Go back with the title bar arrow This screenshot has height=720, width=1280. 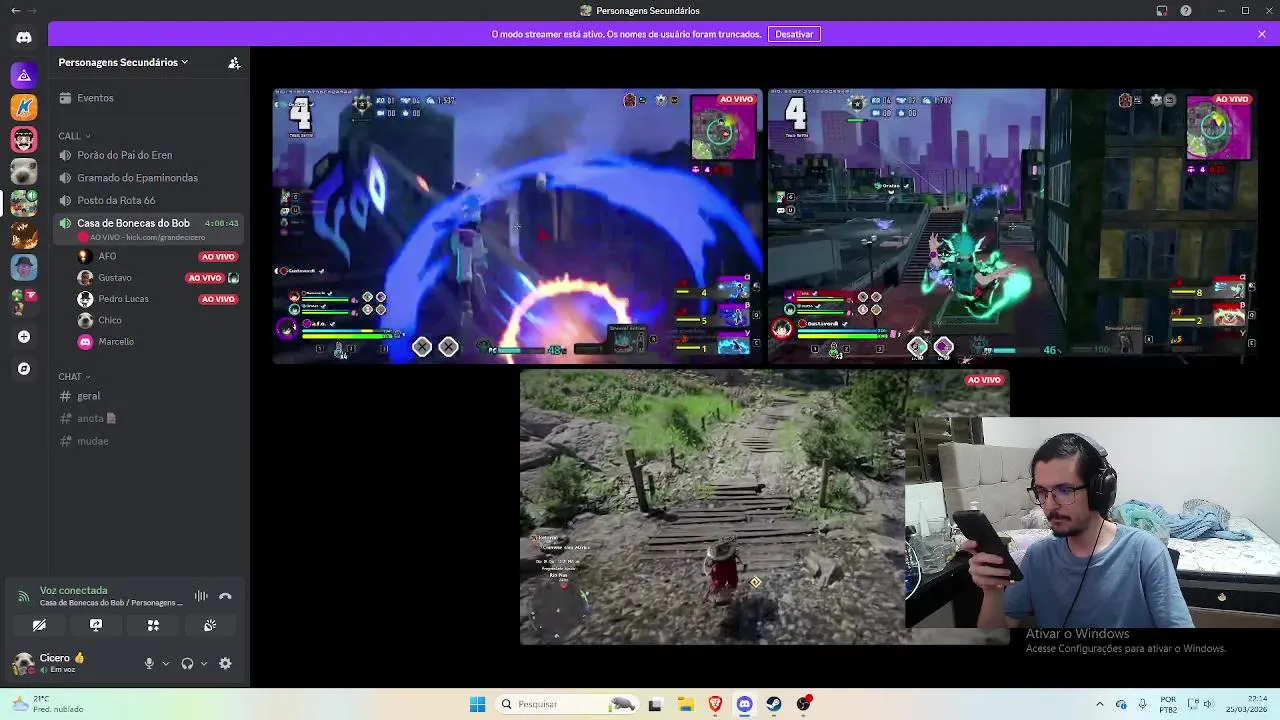pyautogui.click(x=15, y=11)
